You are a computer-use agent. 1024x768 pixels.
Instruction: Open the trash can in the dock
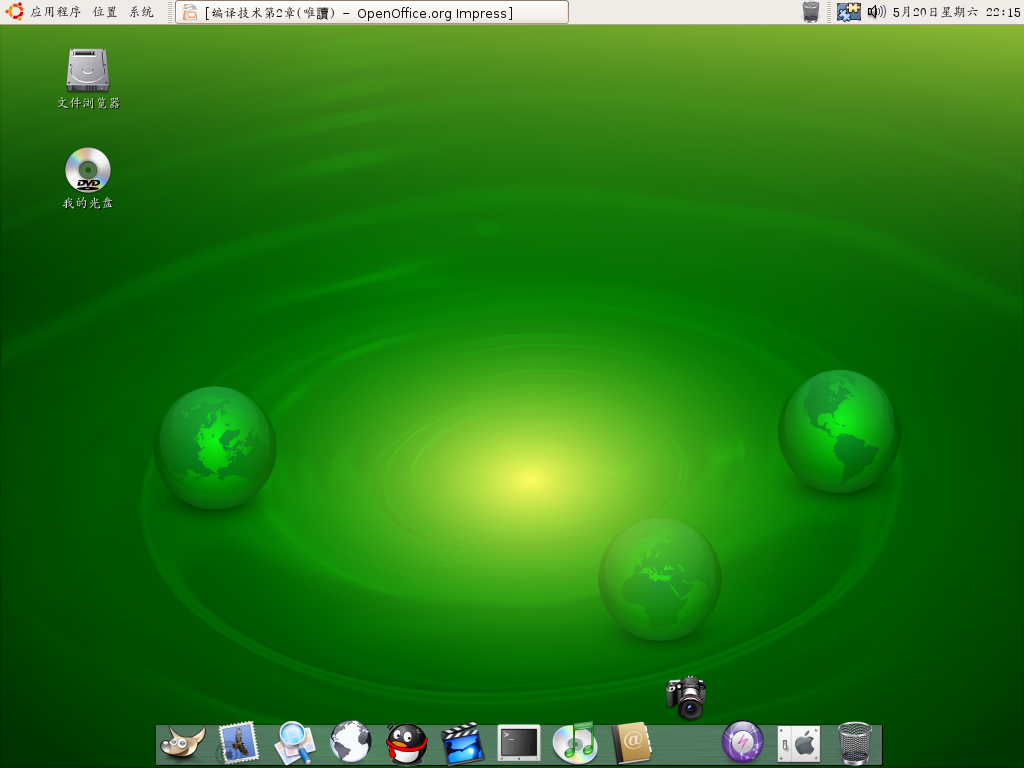[855, 743]
